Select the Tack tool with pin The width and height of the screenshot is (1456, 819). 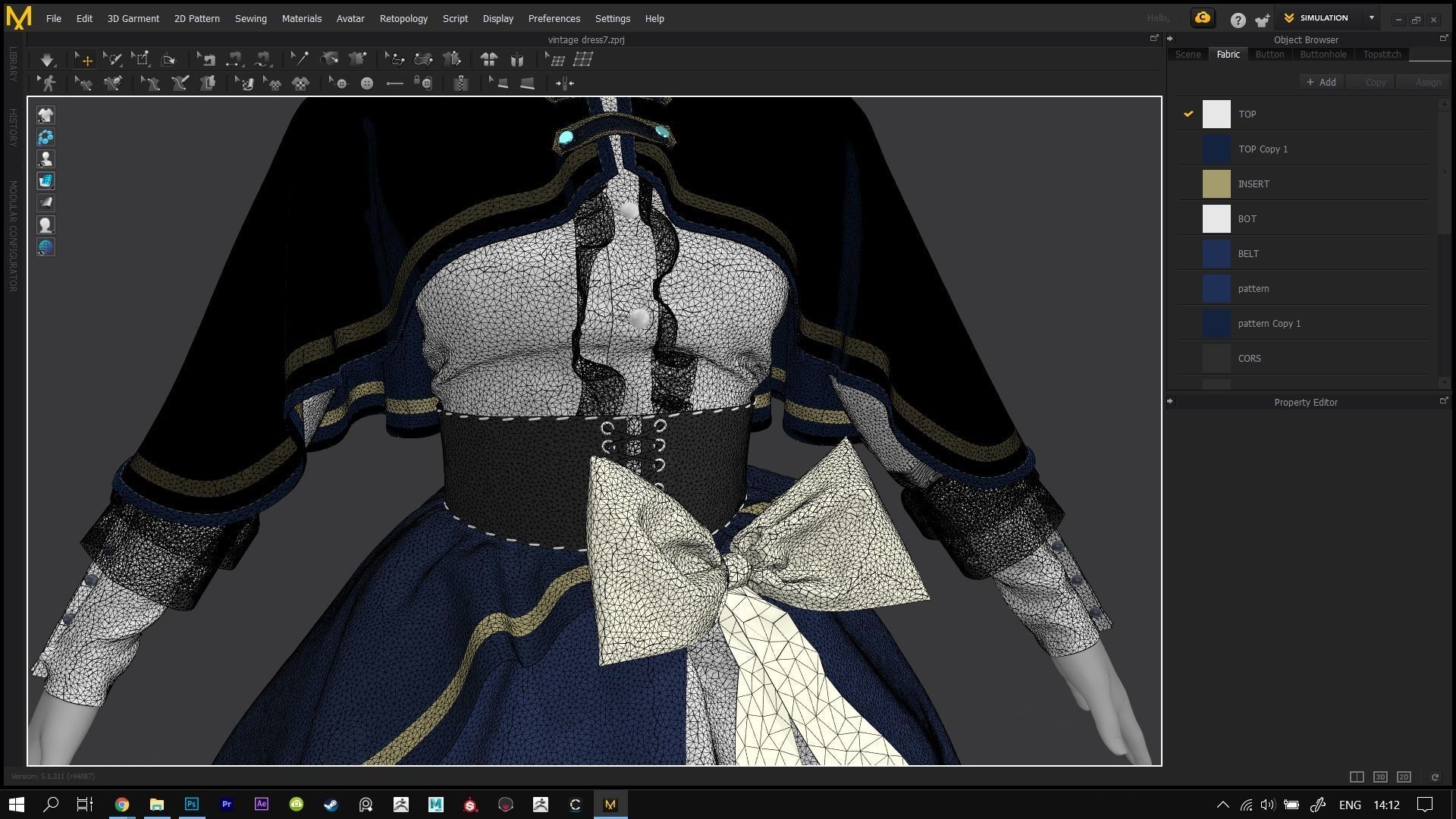(300, 59)
